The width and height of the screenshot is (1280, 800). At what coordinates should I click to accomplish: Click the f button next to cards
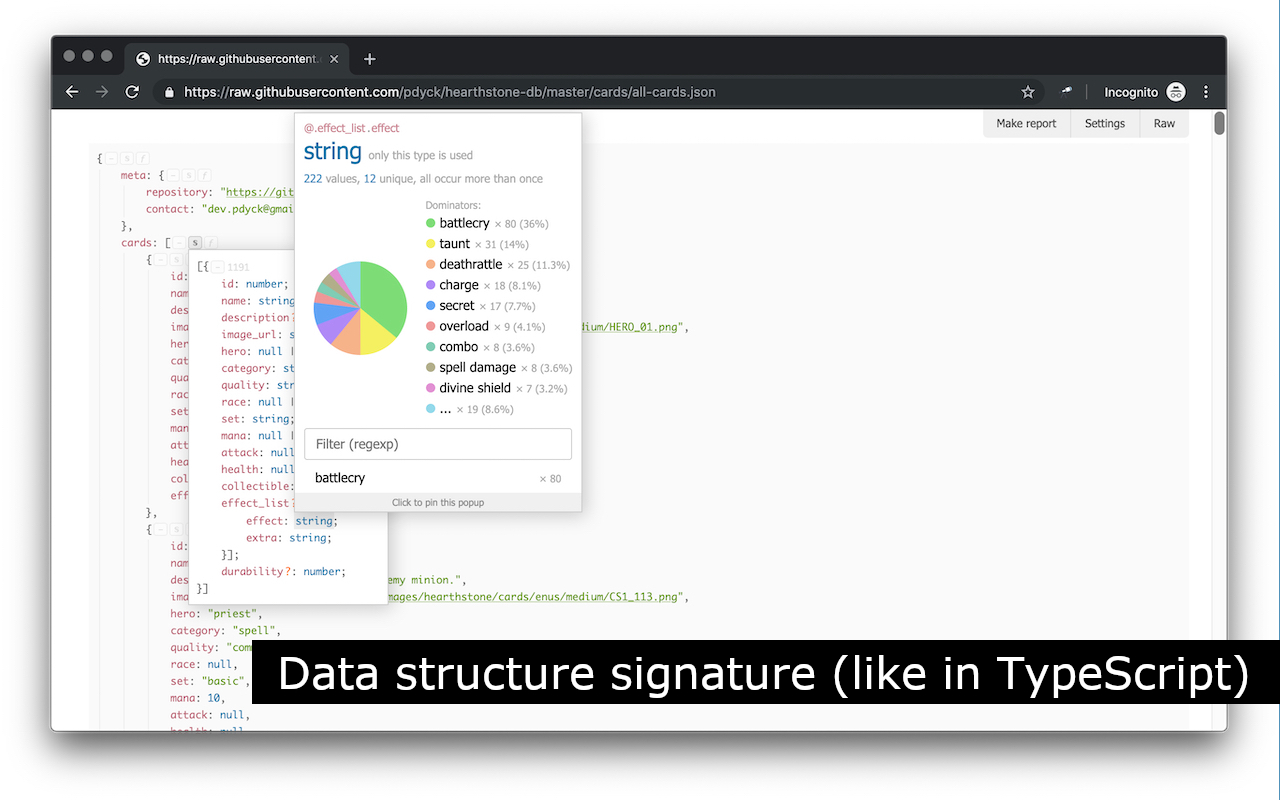[x=211, y=243]
